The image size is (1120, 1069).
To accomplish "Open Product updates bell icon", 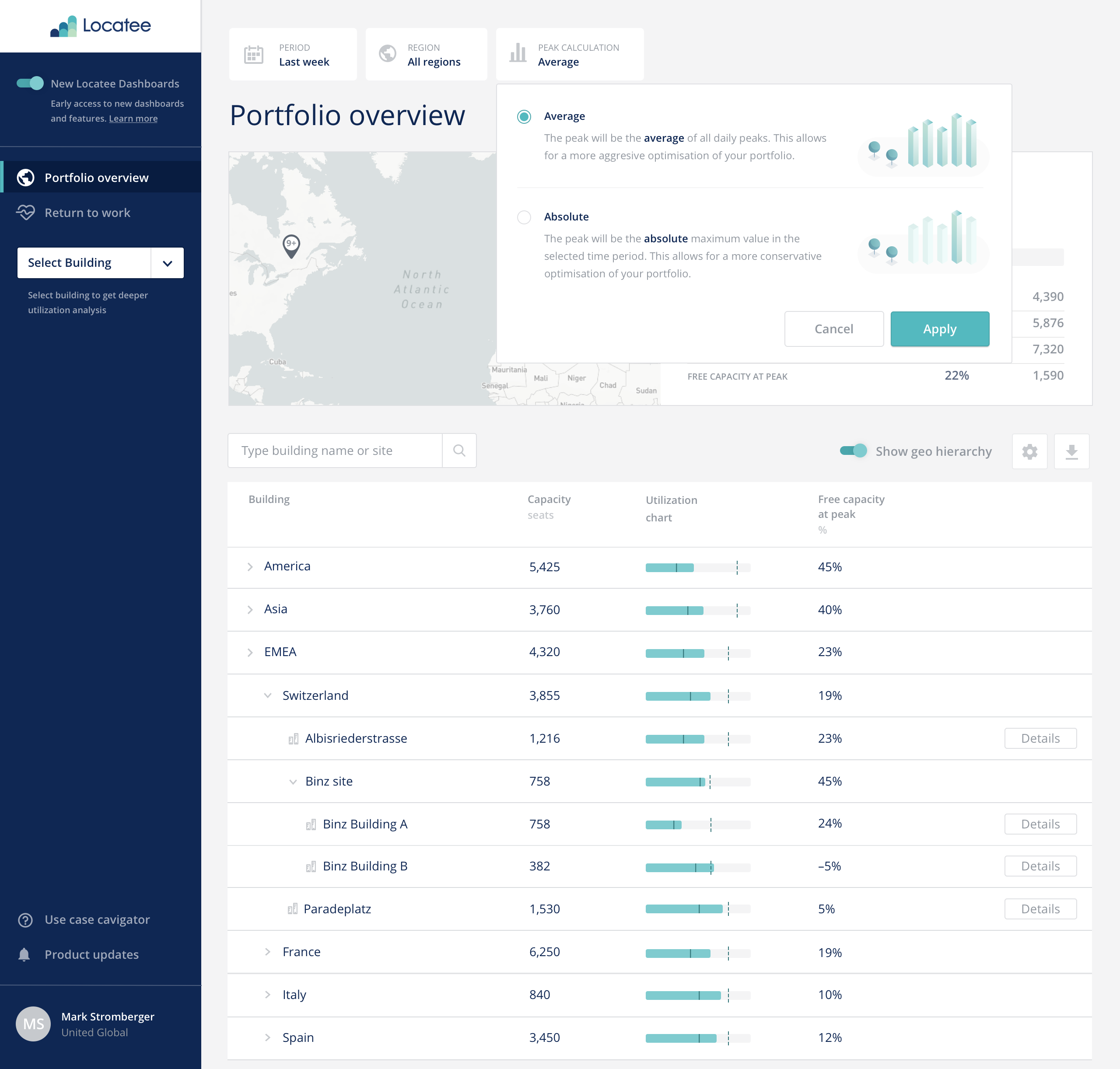I will [x=24, y=954].
